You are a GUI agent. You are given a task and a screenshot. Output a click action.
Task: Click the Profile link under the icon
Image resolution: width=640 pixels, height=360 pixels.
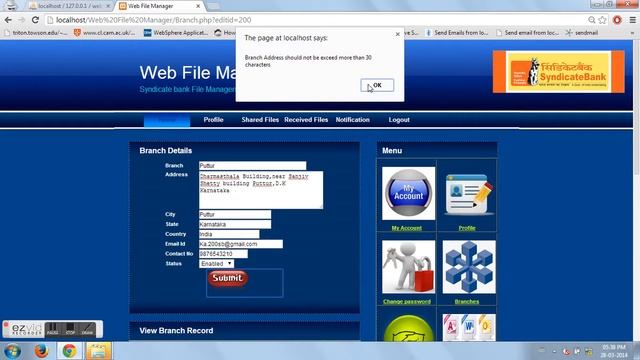click(x=467, y=228)
